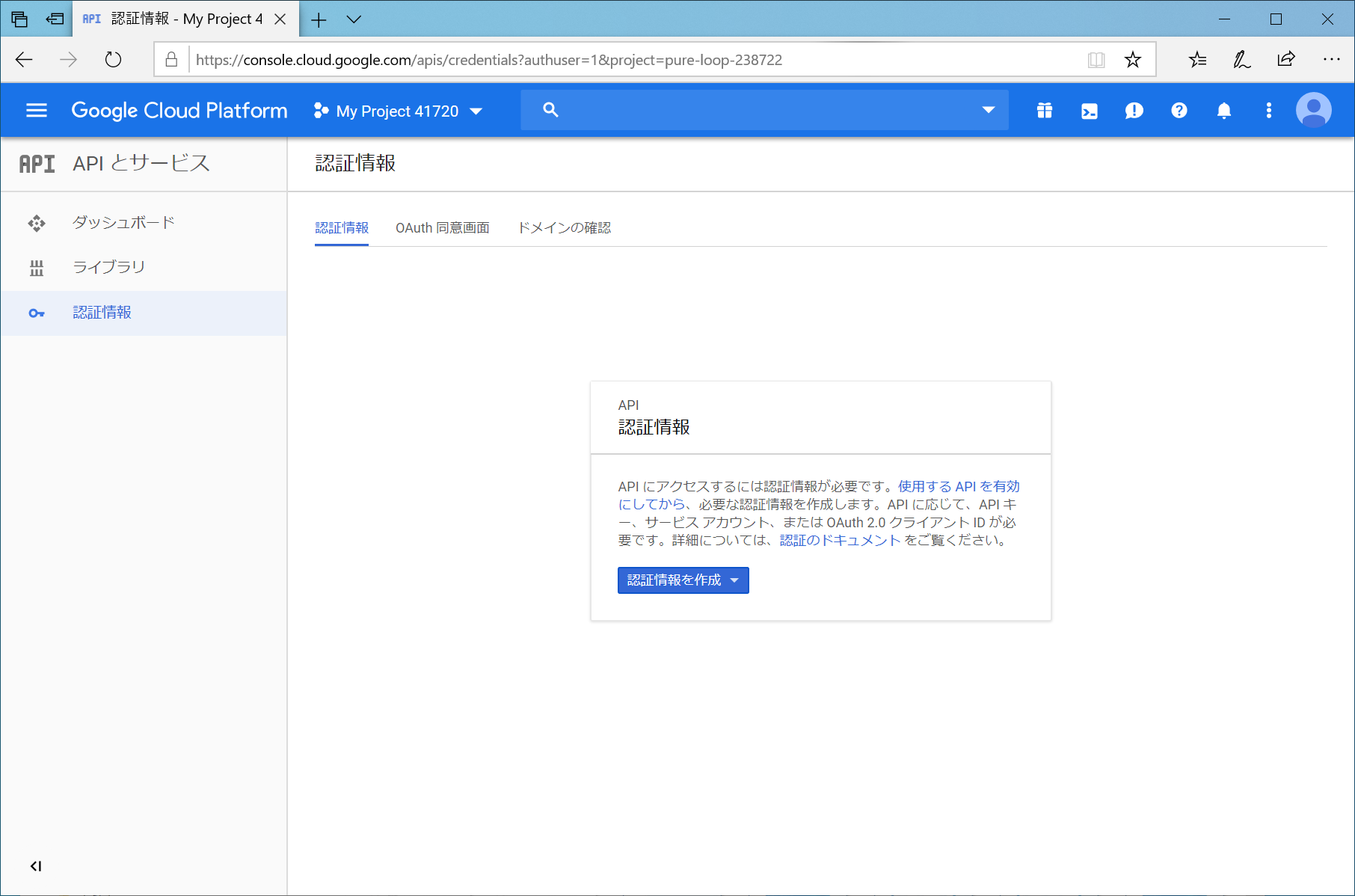Click the library icon in sidebar
The image size is (1355, 896).
(37, 268)
